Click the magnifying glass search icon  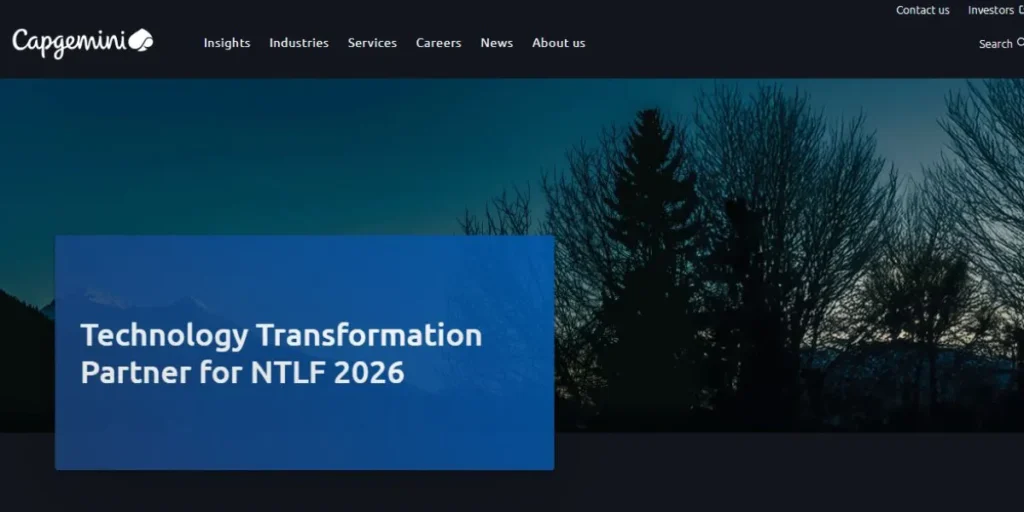1020,43
